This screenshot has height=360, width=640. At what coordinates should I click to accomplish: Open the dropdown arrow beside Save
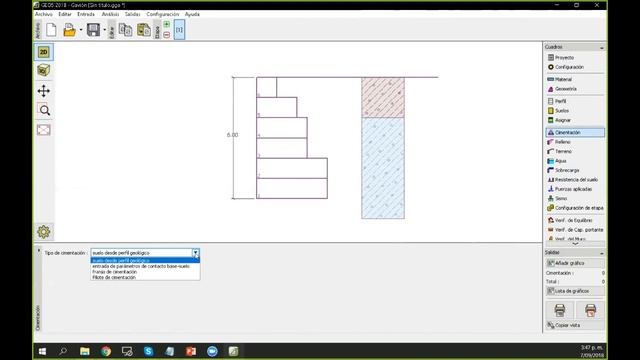pos(104,30)
